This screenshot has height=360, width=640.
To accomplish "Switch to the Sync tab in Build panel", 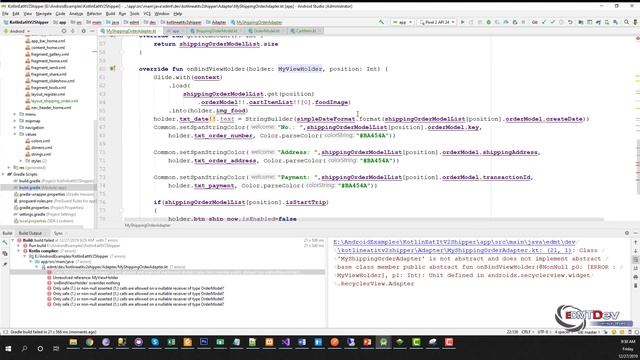I will point(58,233).
